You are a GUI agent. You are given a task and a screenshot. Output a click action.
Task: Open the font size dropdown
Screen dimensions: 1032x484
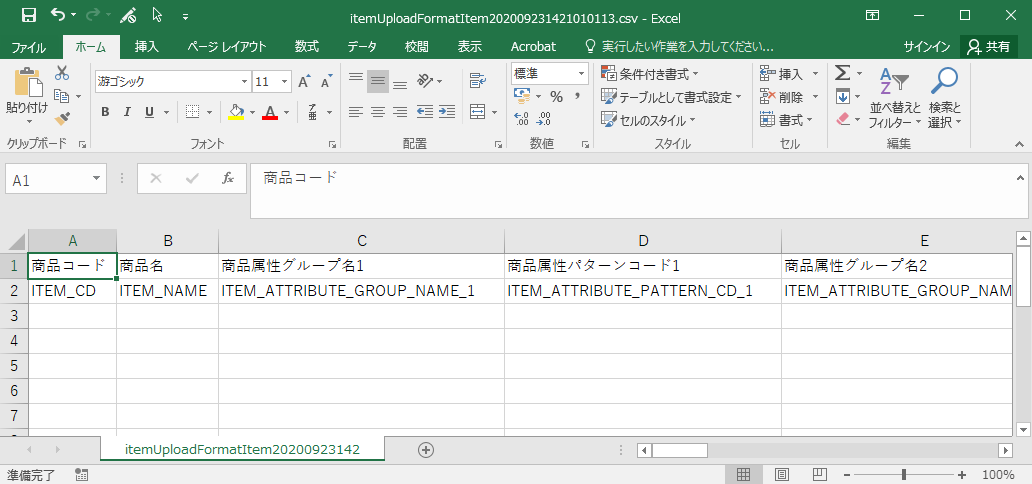285,82
